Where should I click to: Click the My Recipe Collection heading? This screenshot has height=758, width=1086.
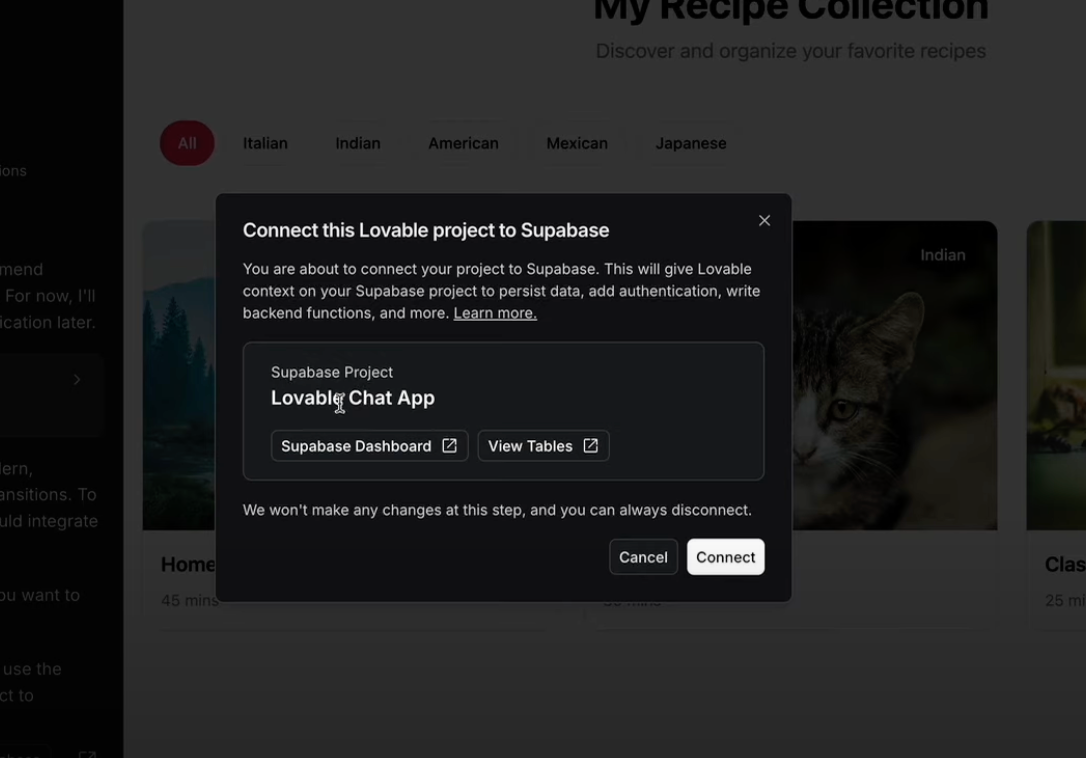coord(791,10)
